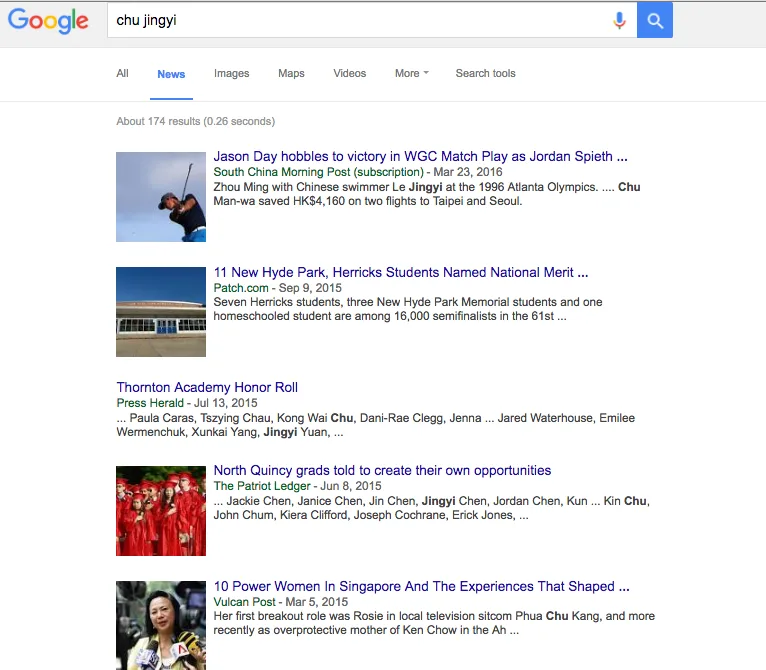Open Search tools options
Screen dimensions: 766x670
pyautogui.click(x=486, y=73)
